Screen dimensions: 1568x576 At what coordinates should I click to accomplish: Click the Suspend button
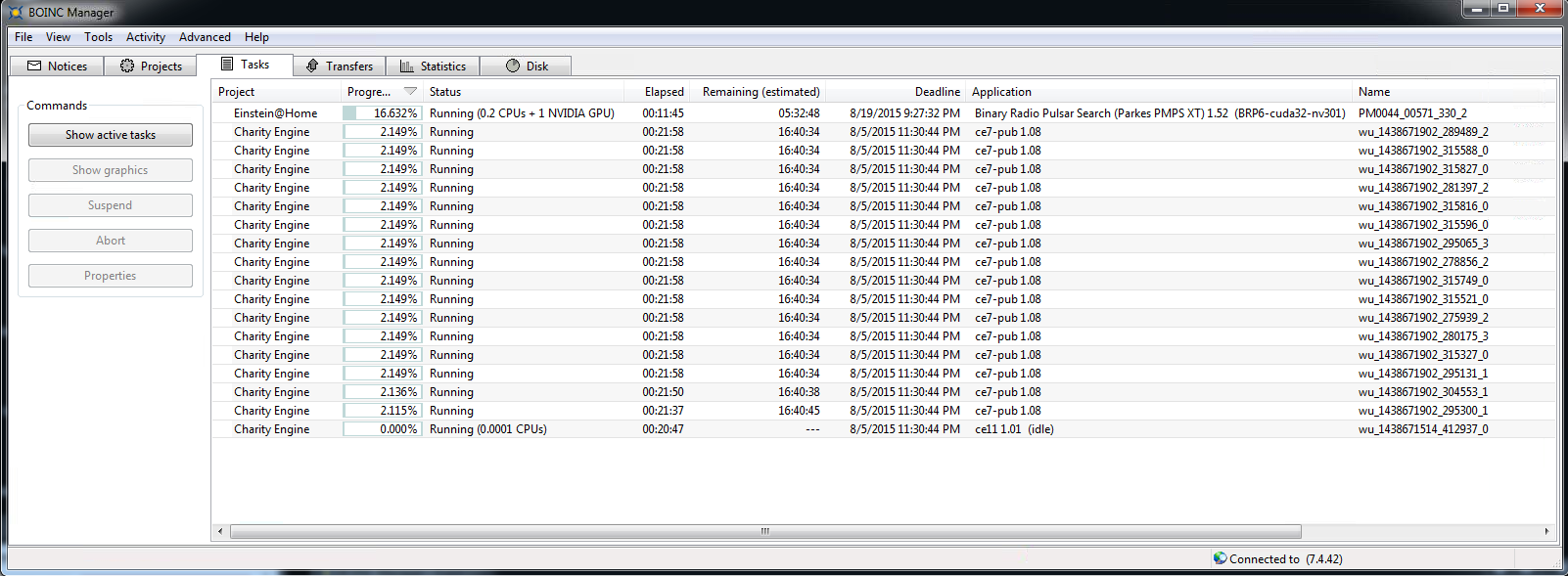(111, 205)
